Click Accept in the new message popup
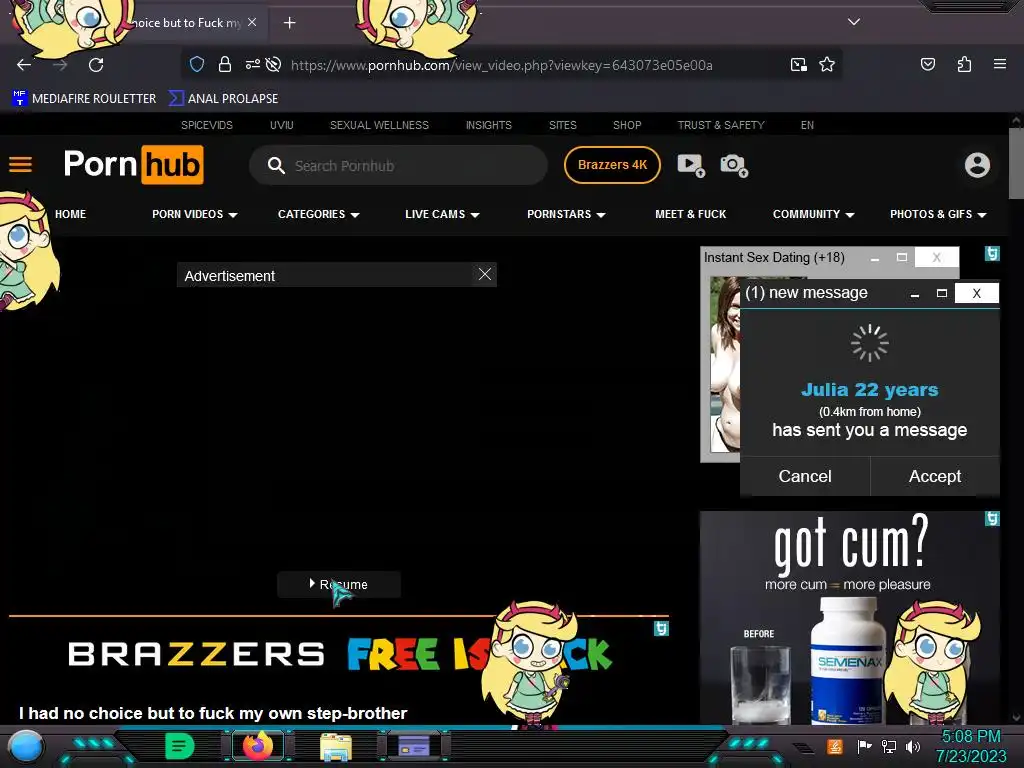This screenshot has height=768, width=1024. tap(935, 476)
